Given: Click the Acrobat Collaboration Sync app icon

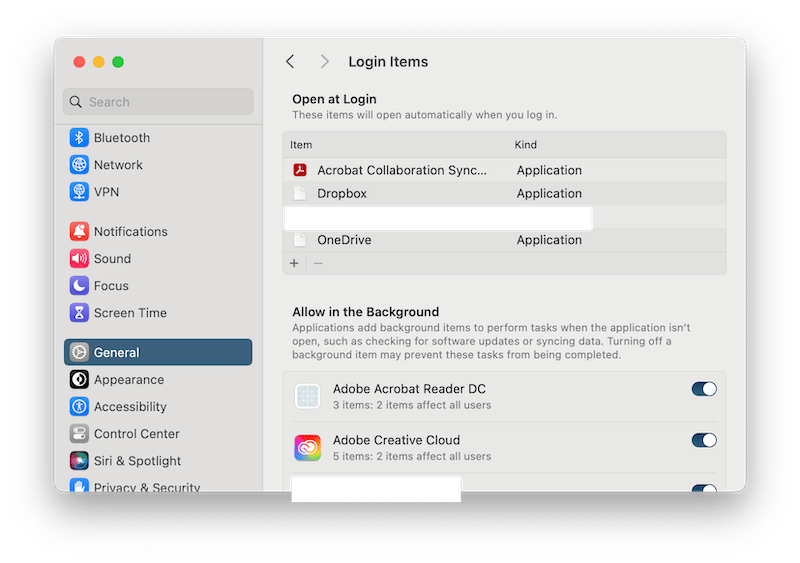Looking at the screenshot, I should pos(300,170).
